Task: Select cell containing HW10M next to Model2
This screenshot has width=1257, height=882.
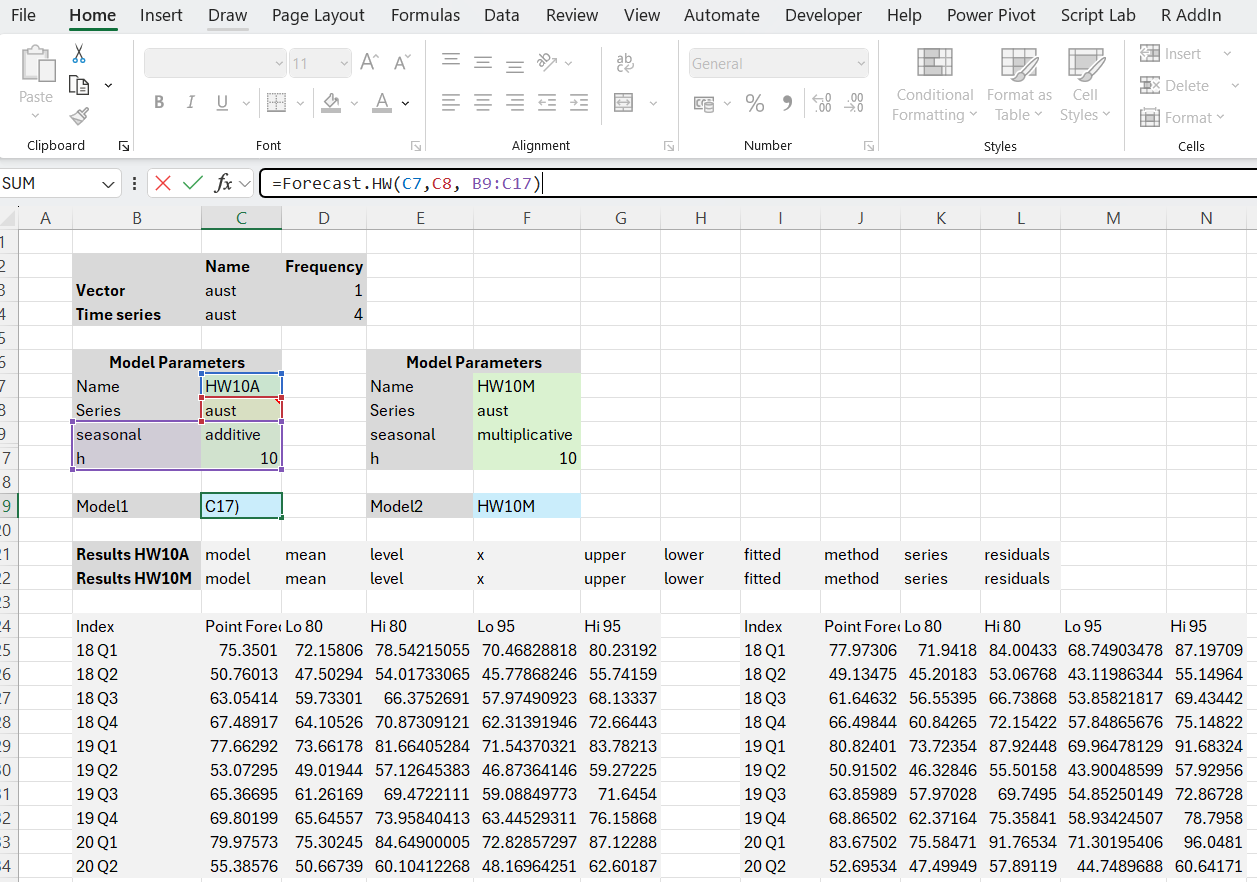Action: [x=527, y=506]
